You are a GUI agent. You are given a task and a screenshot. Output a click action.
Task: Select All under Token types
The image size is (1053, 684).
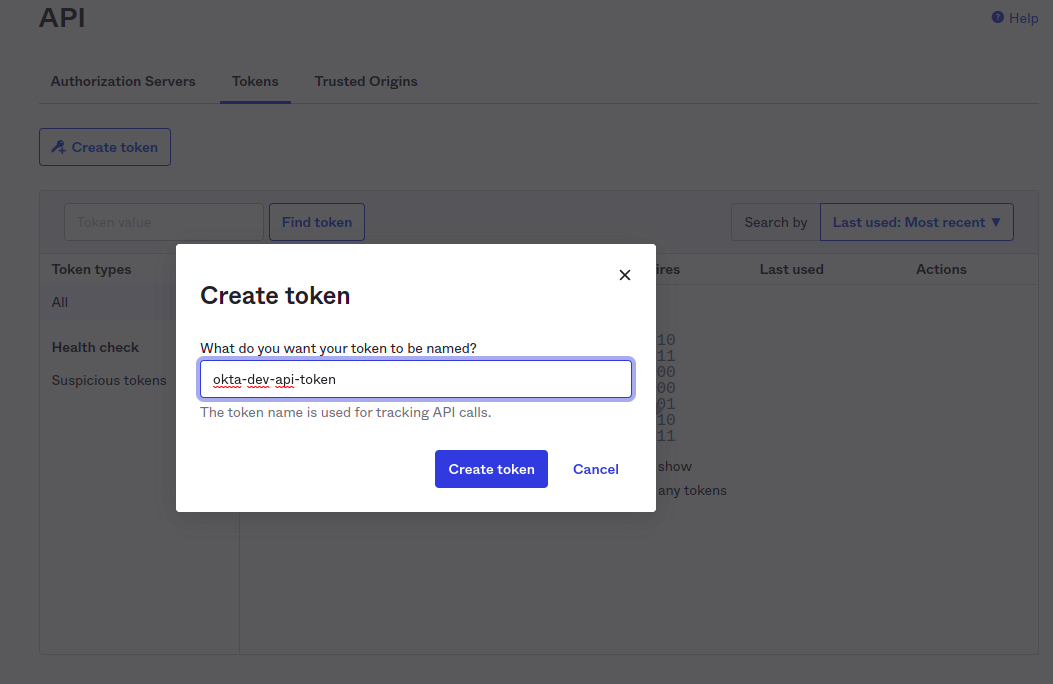(59, 301)
